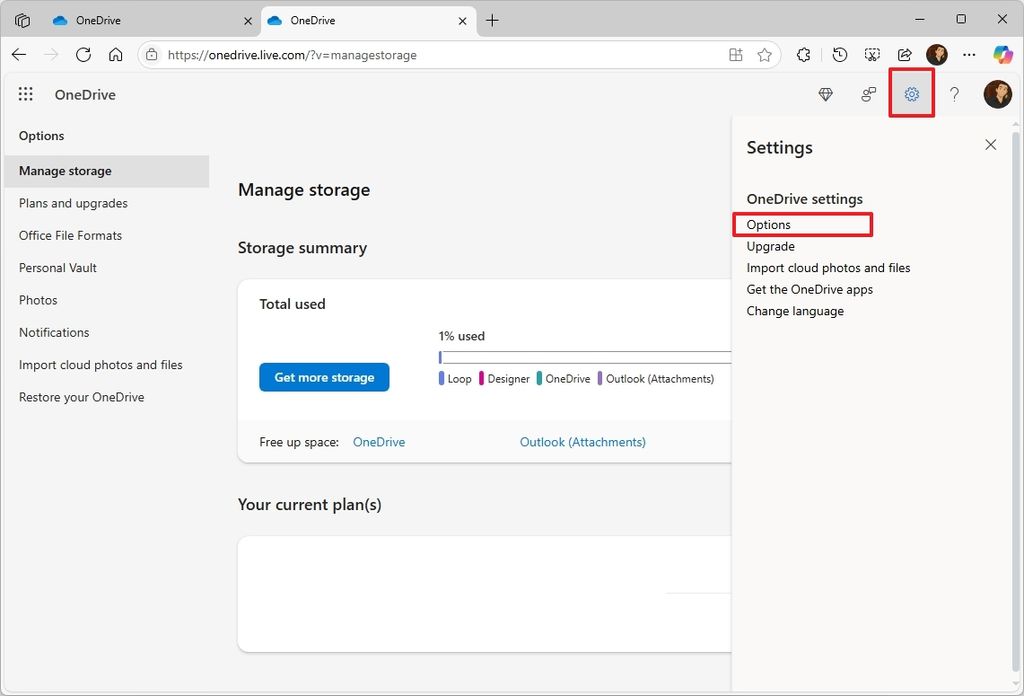
Task: Go to browser home page icon
Action: (x=116, y=55)
